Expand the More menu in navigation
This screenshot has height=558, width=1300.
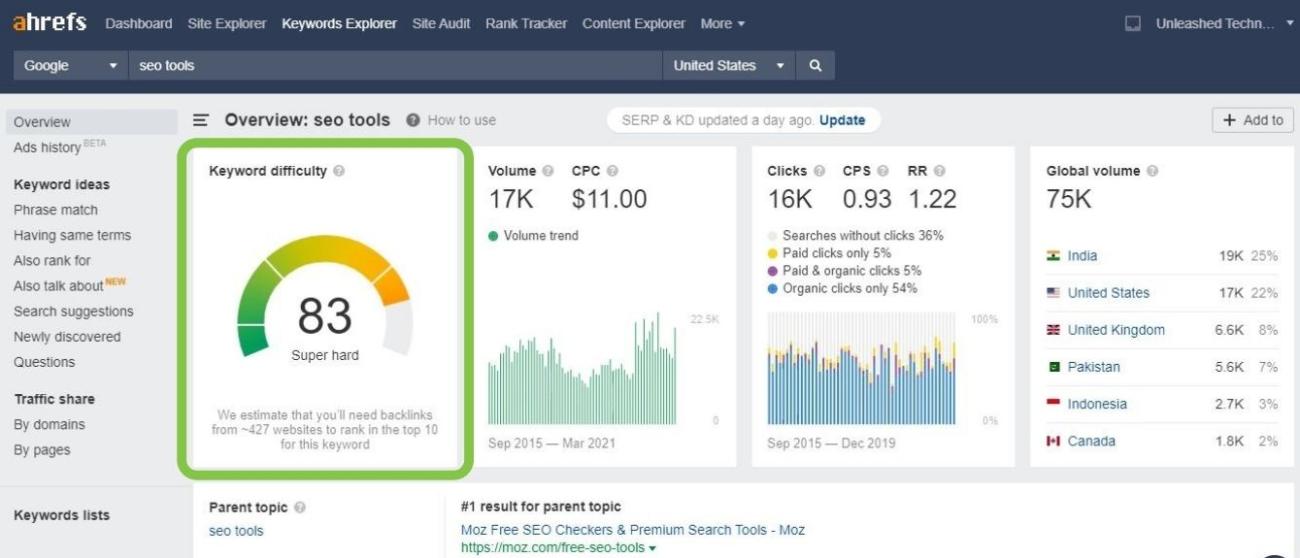[722, 23]
